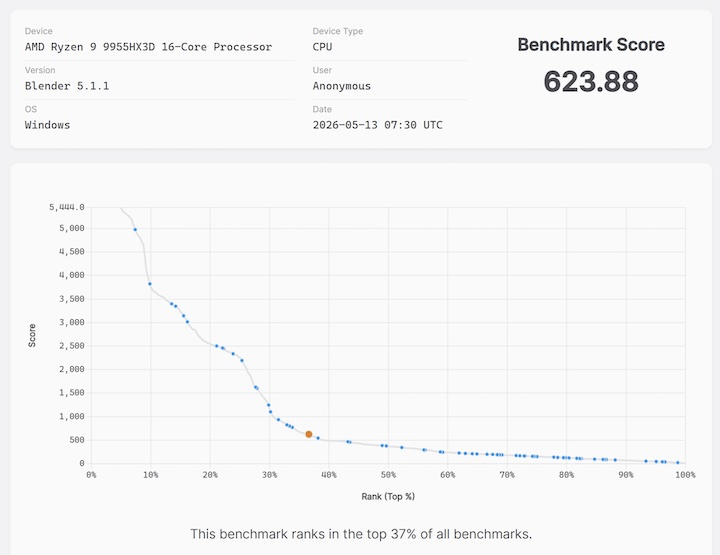The height and width of the screenshot is (555, 720).
Task: Click the 5,444.0 maximum score label
Action: pyautogui.click(x=67, y=207)
